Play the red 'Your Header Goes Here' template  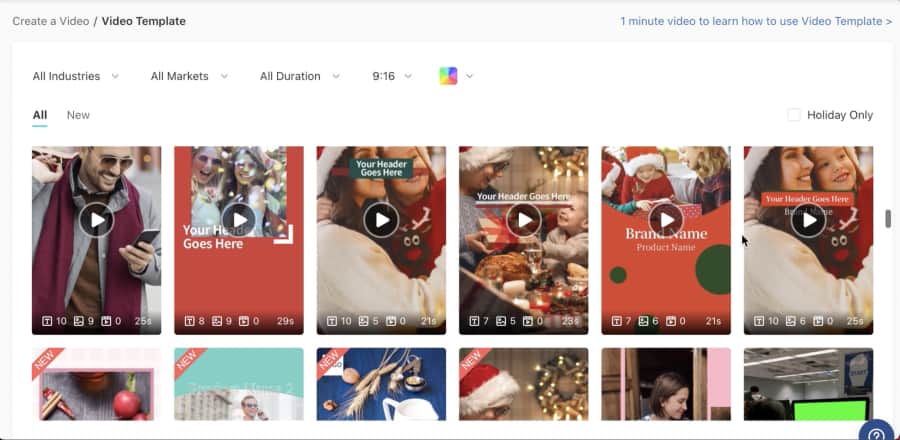point(238,220)
